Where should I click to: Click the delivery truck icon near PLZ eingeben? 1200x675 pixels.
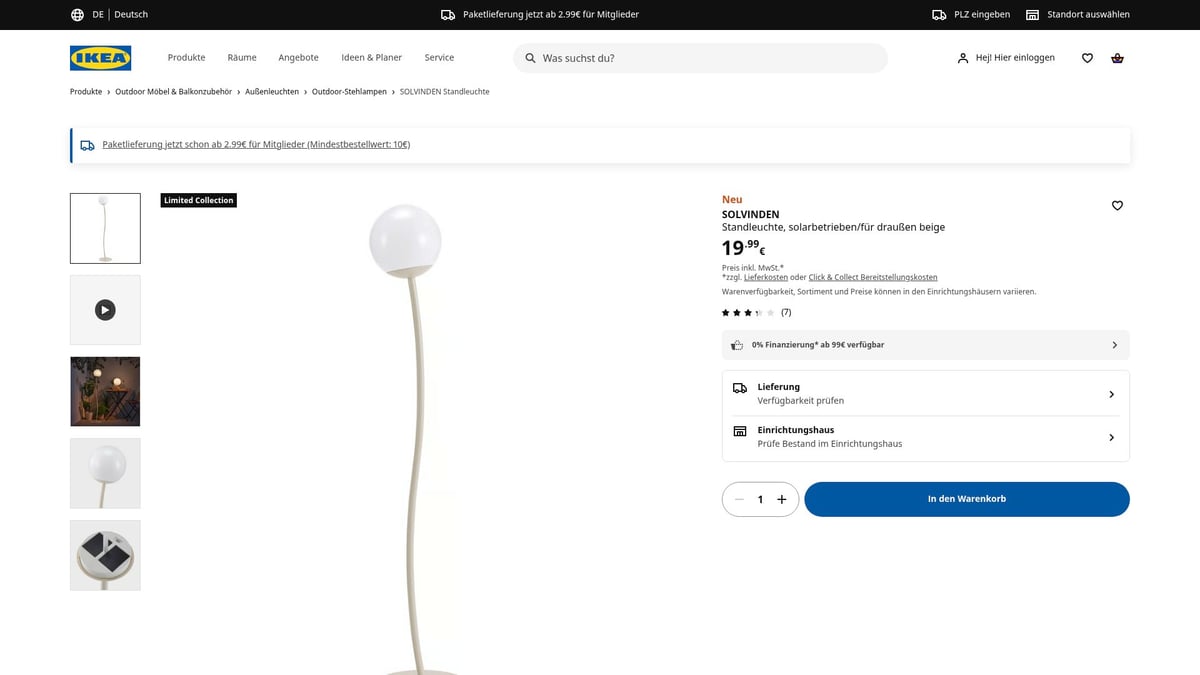click(937, 14)
